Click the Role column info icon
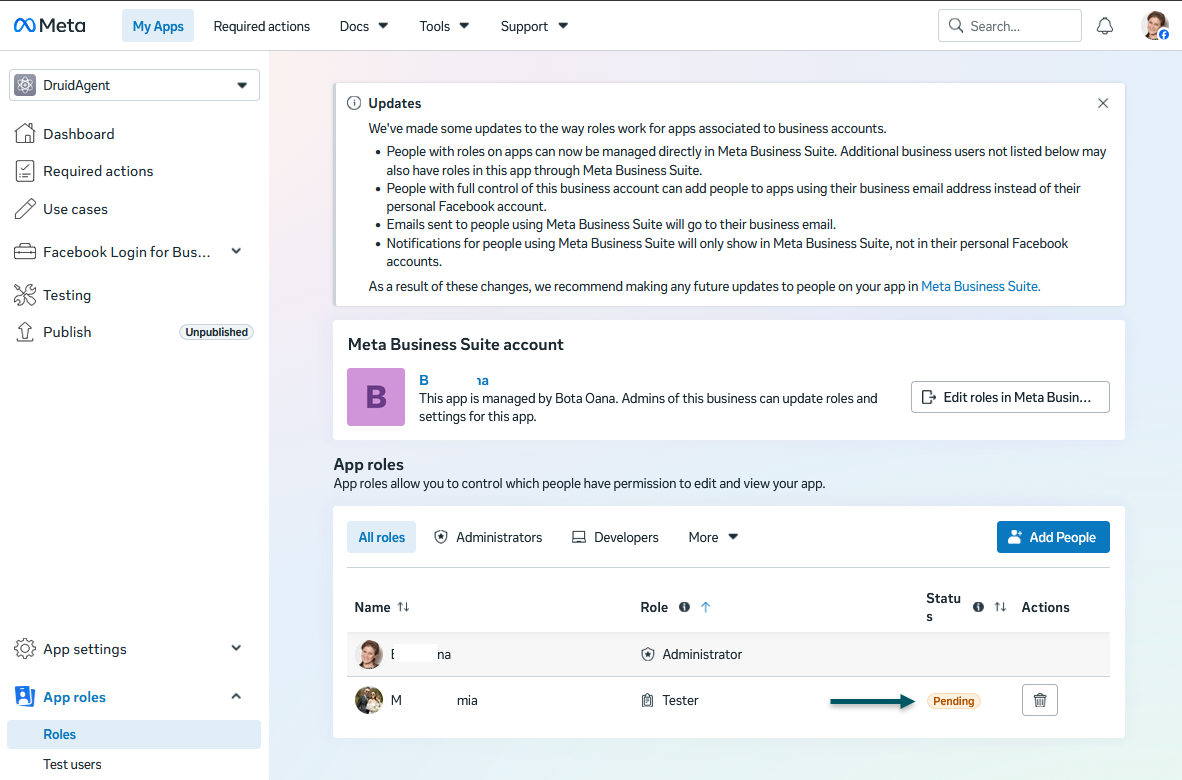 pyautogui.click(x=684, y=607)
